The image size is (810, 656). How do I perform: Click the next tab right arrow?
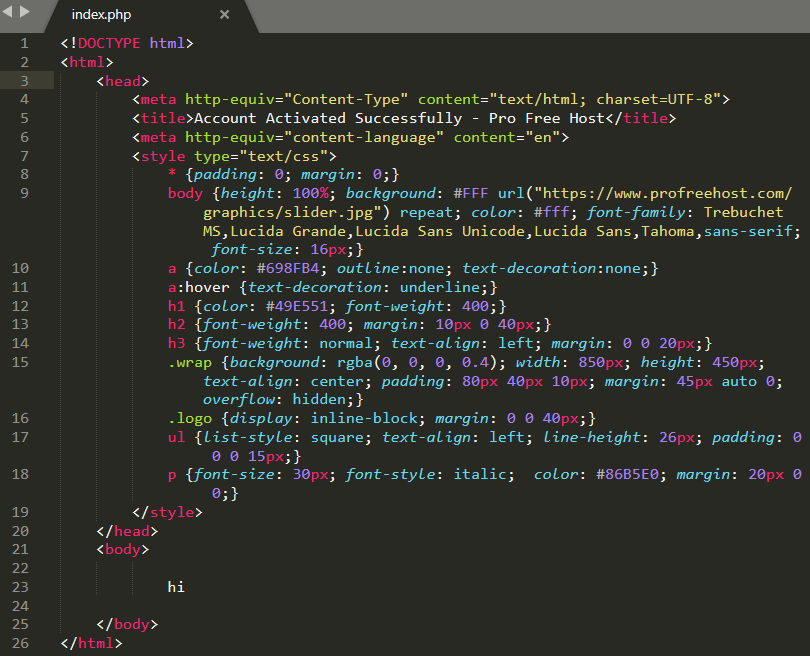[25, 11]
